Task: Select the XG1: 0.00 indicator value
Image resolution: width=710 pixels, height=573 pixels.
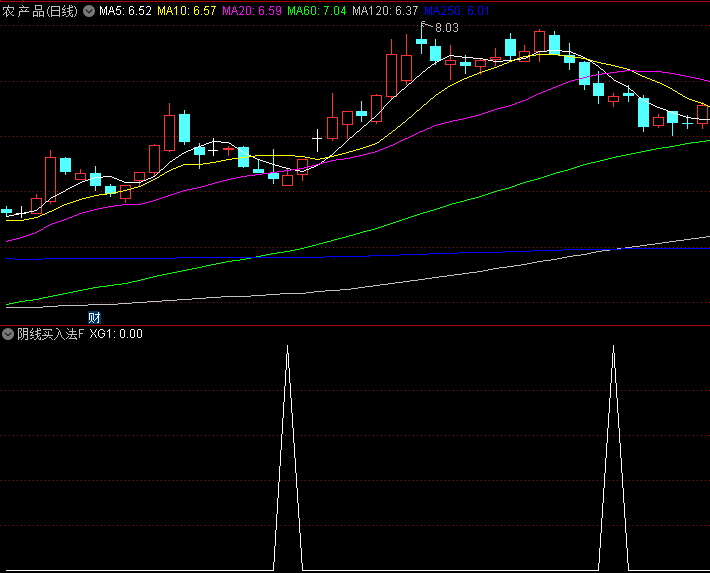Action: [116, 334]
